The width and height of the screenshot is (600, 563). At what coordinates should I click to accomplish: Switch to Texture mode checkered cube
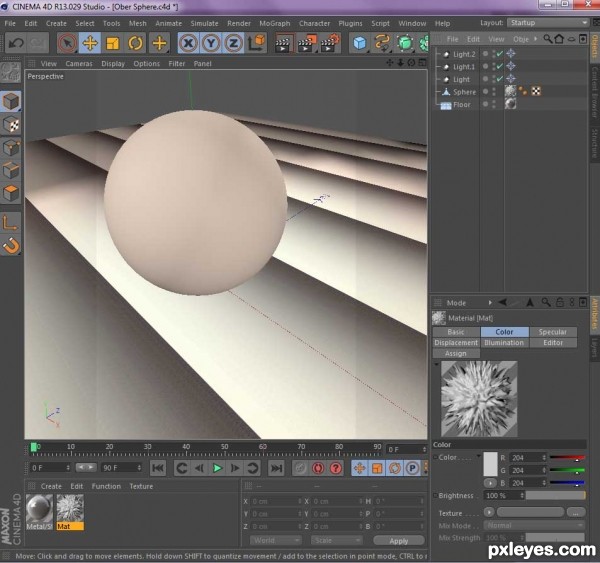click(x=11, y=124)
